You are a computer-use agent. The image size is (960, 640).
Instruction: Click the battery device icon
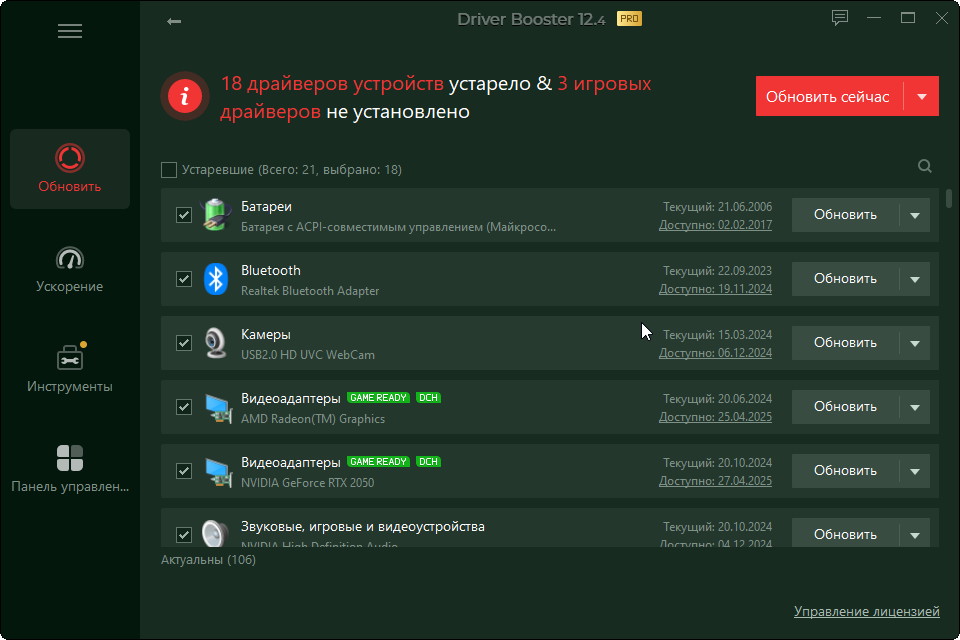pyautogui.click(x=216, y=214)
